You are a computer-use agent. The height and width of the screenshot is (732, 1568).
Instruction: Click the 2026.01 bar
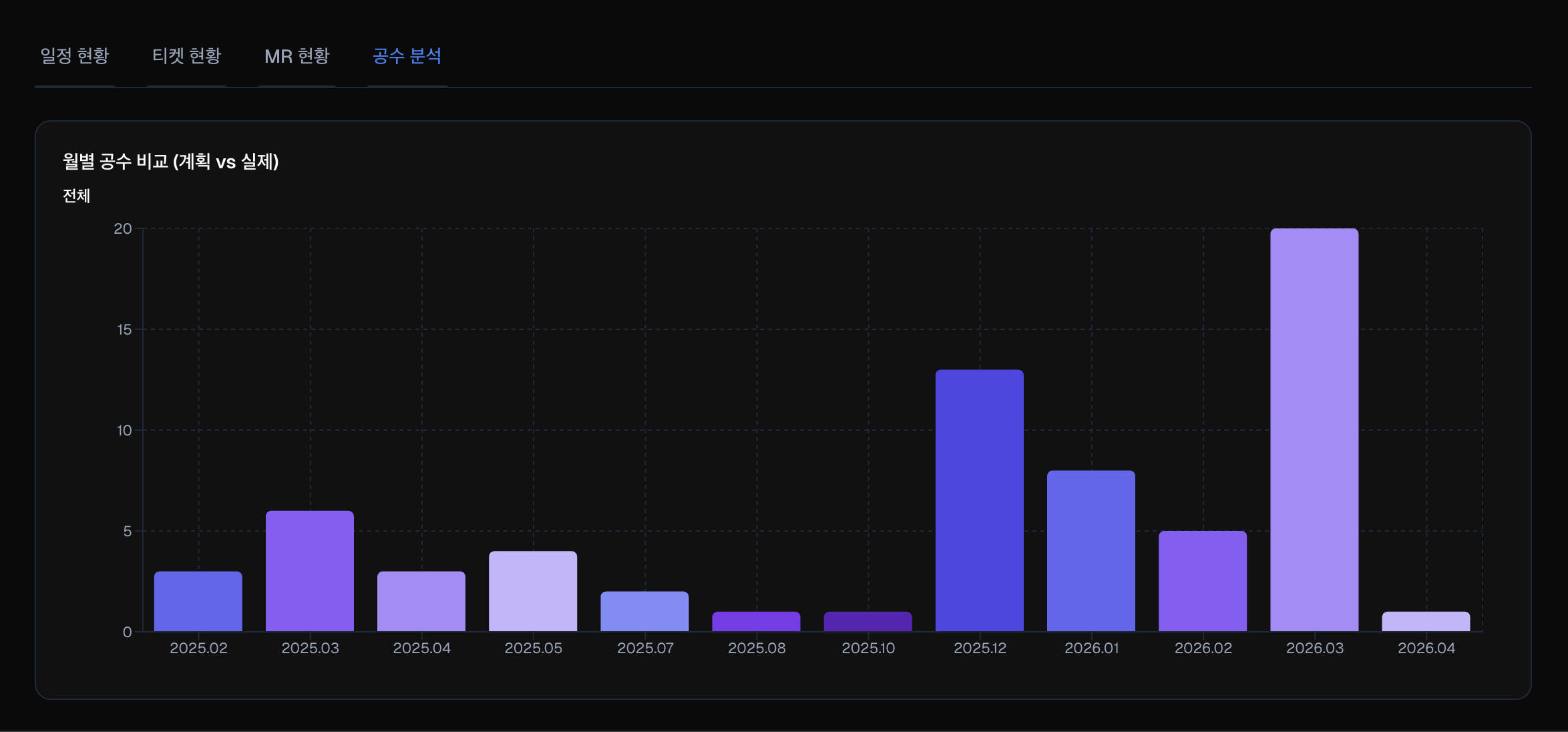pyautogui.click(x=1091, y=551)
